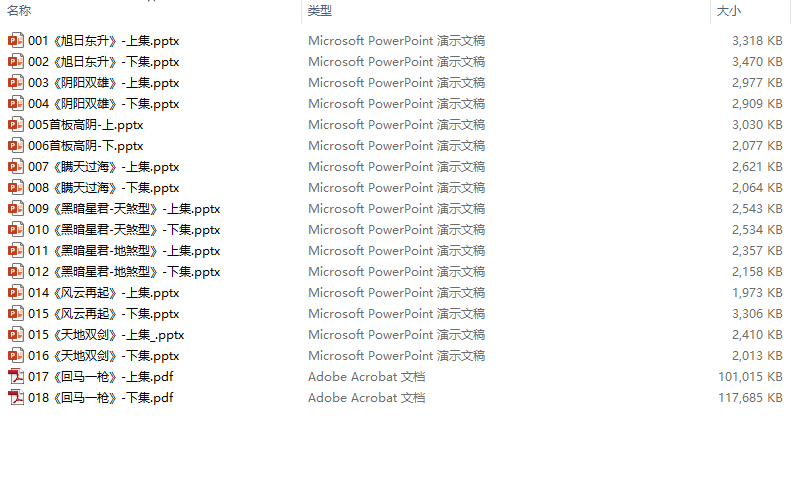Click the PowerPoint icon of 014《风云再起》-上集.pptx

16,292
